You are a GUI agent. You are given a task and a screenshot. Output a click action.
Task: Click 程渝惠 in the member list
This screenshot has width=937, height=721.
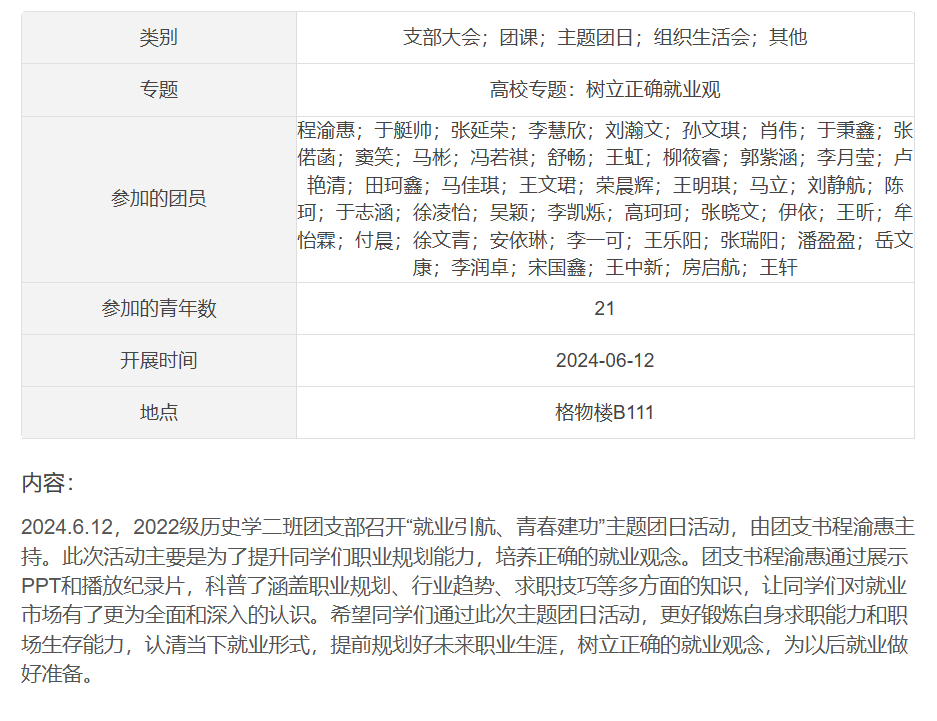pyautogui.click(x=327, y=131)
